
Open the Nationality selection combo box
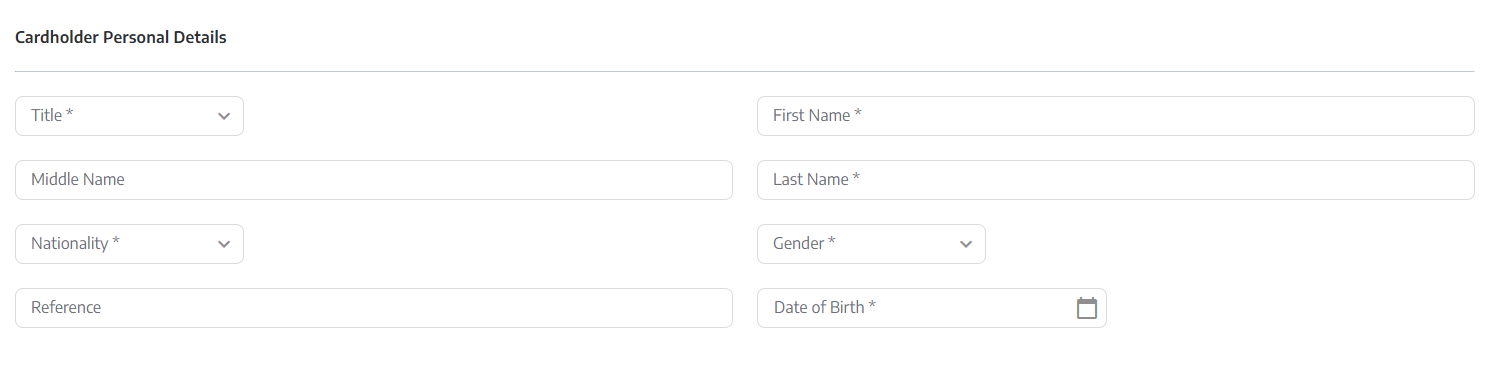(129, 244)
